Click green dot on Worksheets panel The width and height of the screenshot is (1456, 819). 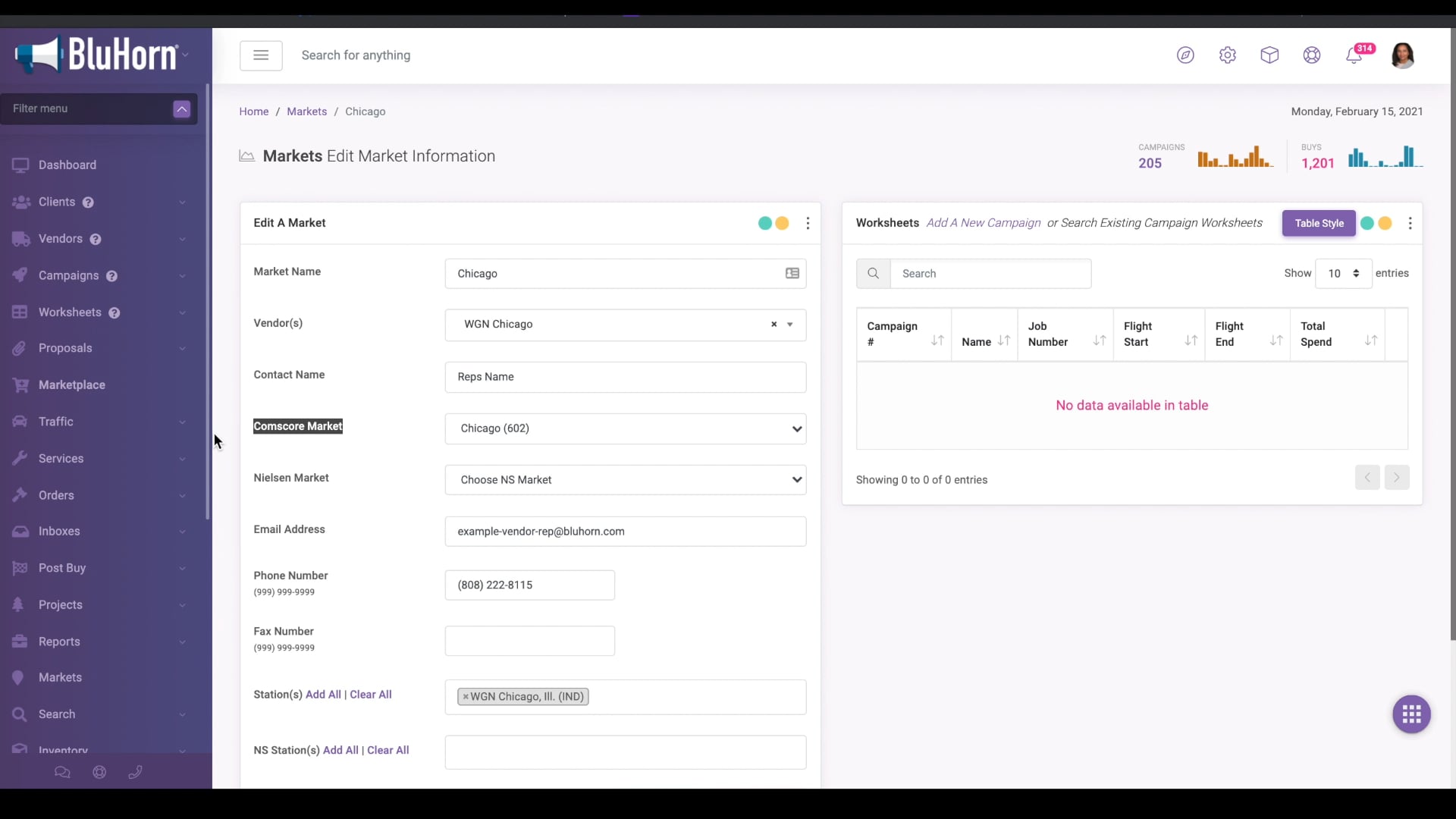(1367, 223)
